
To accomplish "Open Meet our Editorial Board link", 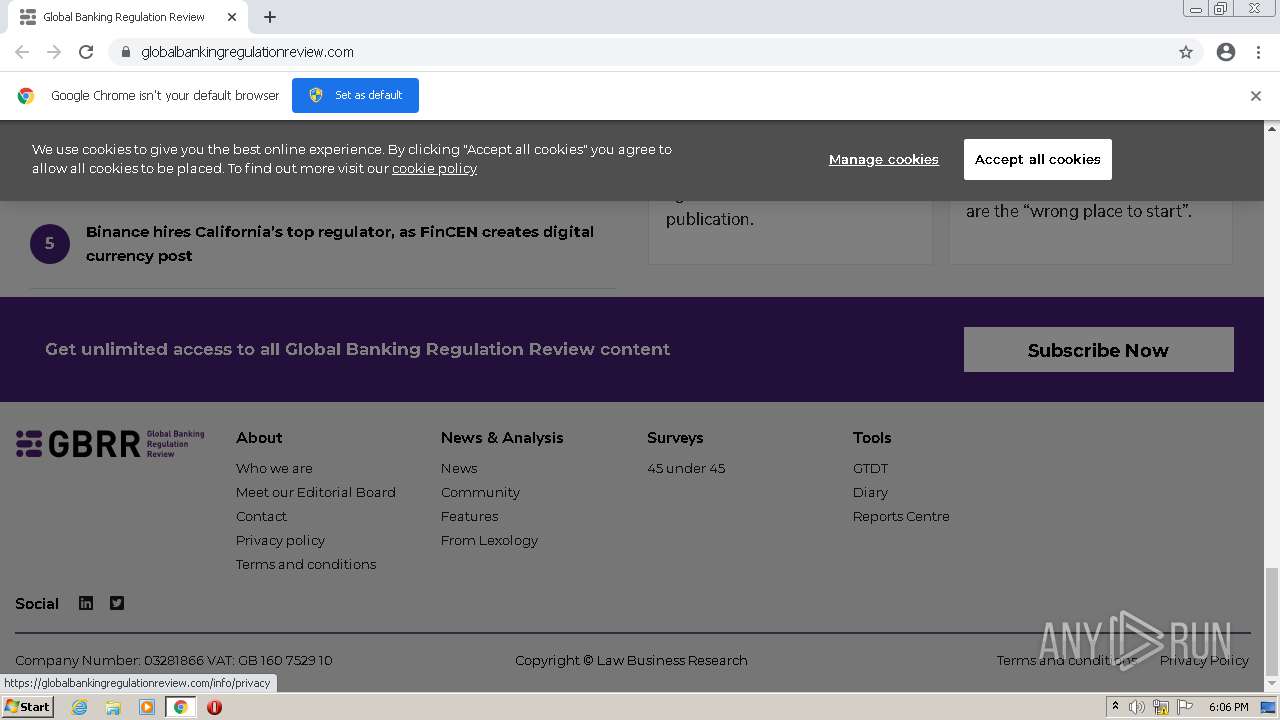I will [x=316, y=492].
